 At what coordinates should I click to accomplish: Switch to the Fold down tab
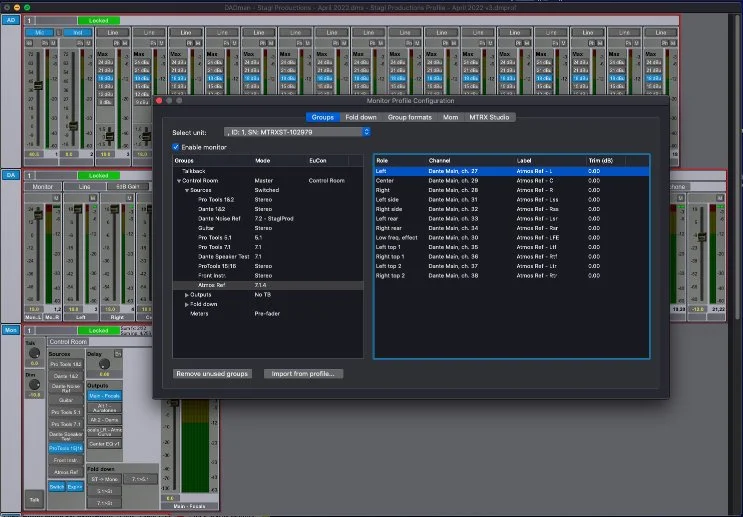(360, 117)
